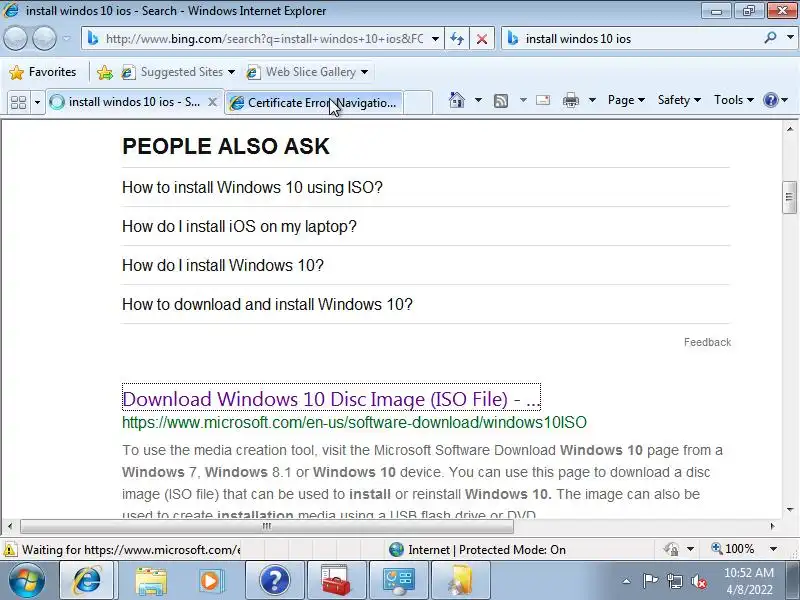
Task: Click the vertical scrollbar up arrow
Action: click(x=790, y=129)
